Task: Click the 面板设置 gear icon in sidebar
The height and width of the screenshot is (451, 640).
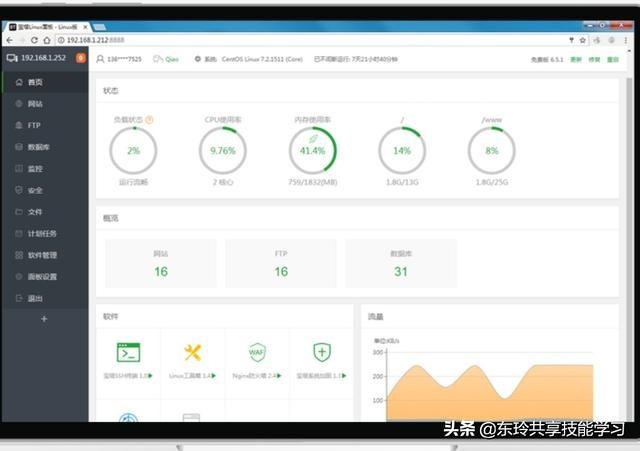Action: (19, 277)
